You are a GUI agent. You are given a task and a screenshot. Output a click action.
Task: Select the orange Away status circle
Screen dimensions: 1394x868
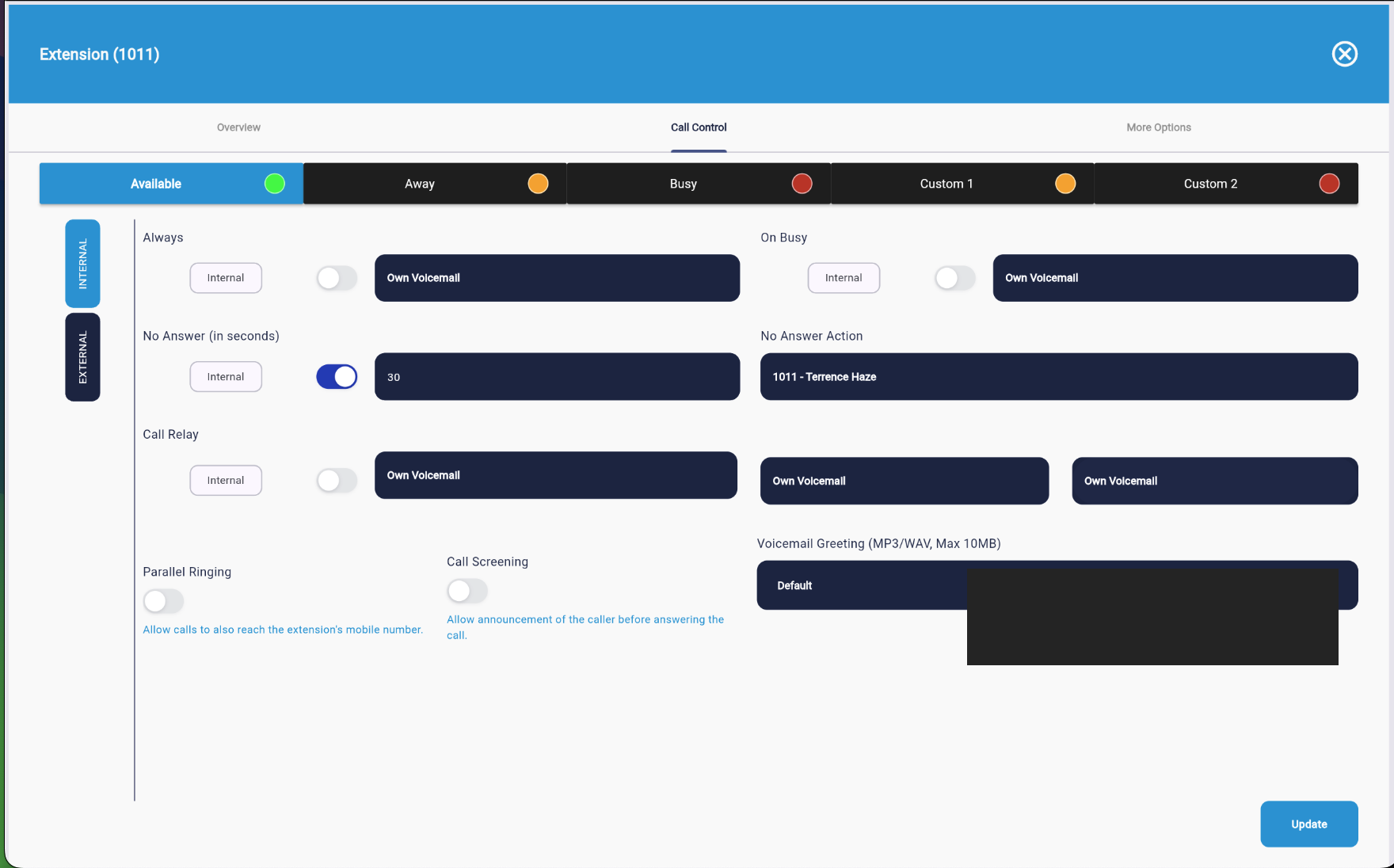pos(538,183)
